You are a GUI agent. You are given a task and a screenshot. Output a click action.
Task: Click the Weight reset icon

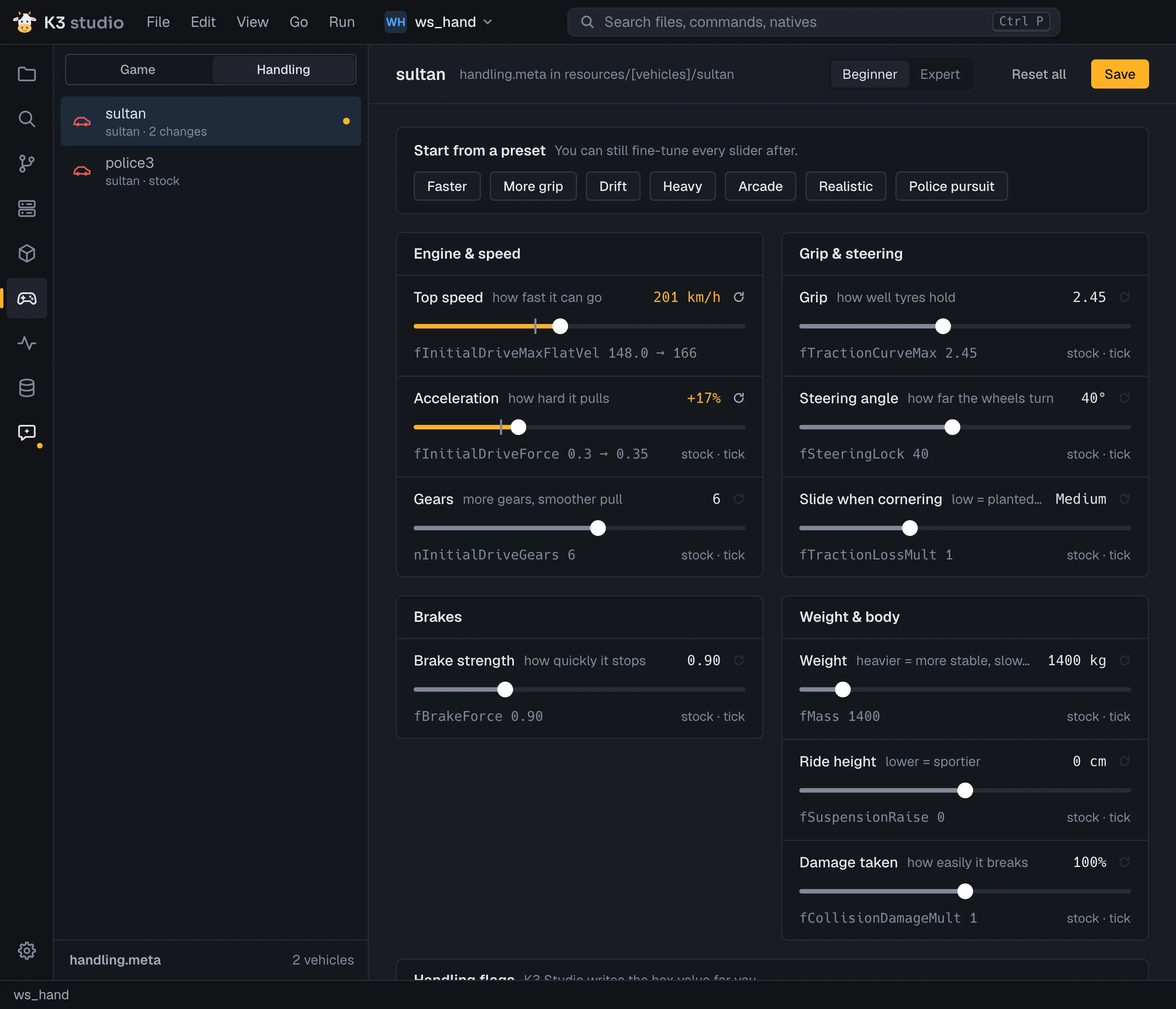tap(1124, 661)
